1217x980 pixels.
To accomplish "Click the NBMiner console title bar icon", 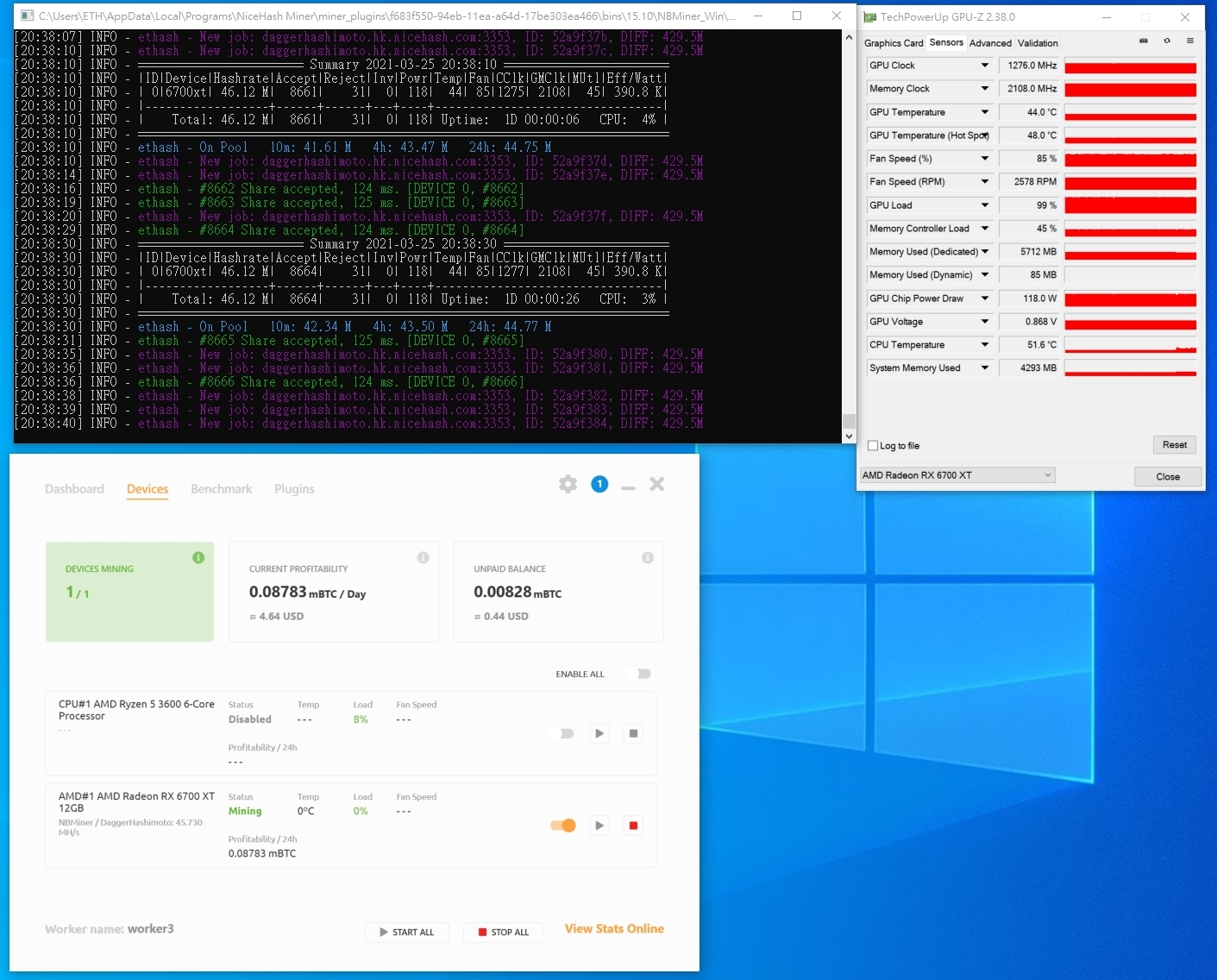I will click(x=27, y=16).
